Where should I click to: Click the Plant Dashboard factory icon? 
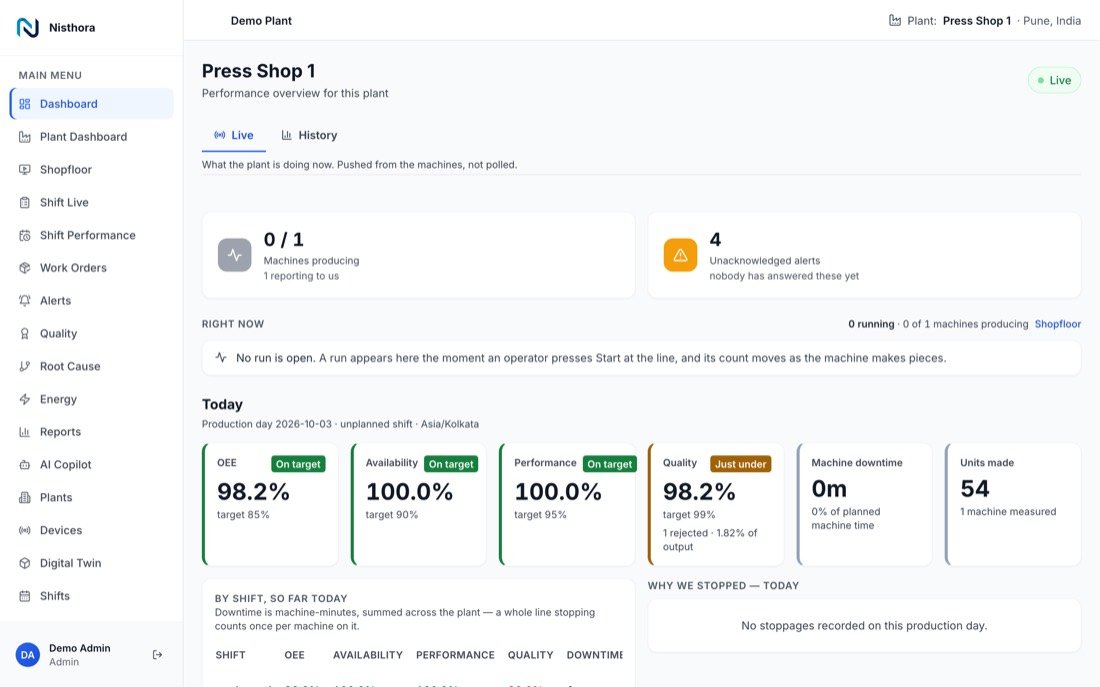tap(25, 137)
